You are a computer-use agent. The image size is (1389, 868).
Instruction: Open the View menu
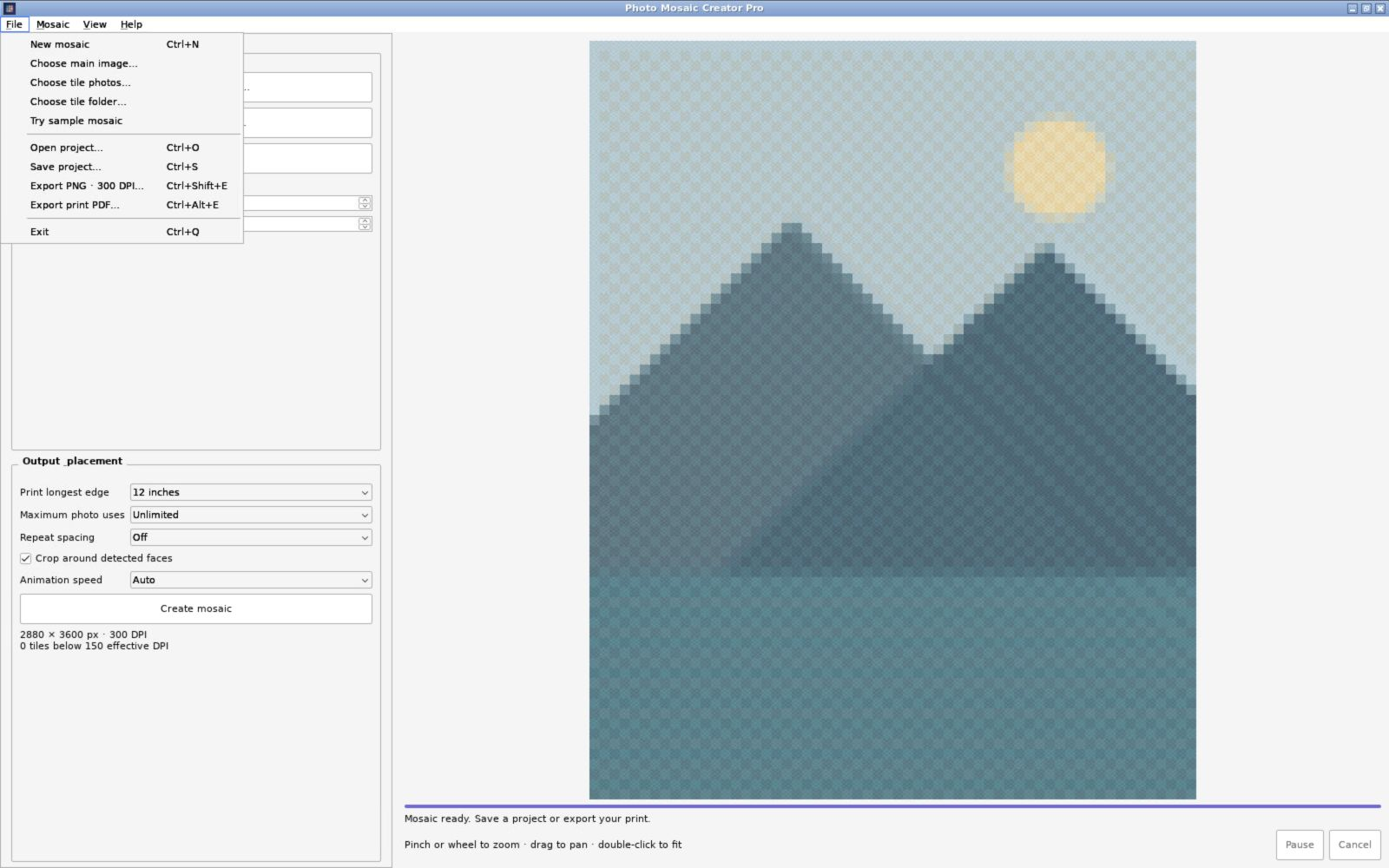tap(95, 24)
